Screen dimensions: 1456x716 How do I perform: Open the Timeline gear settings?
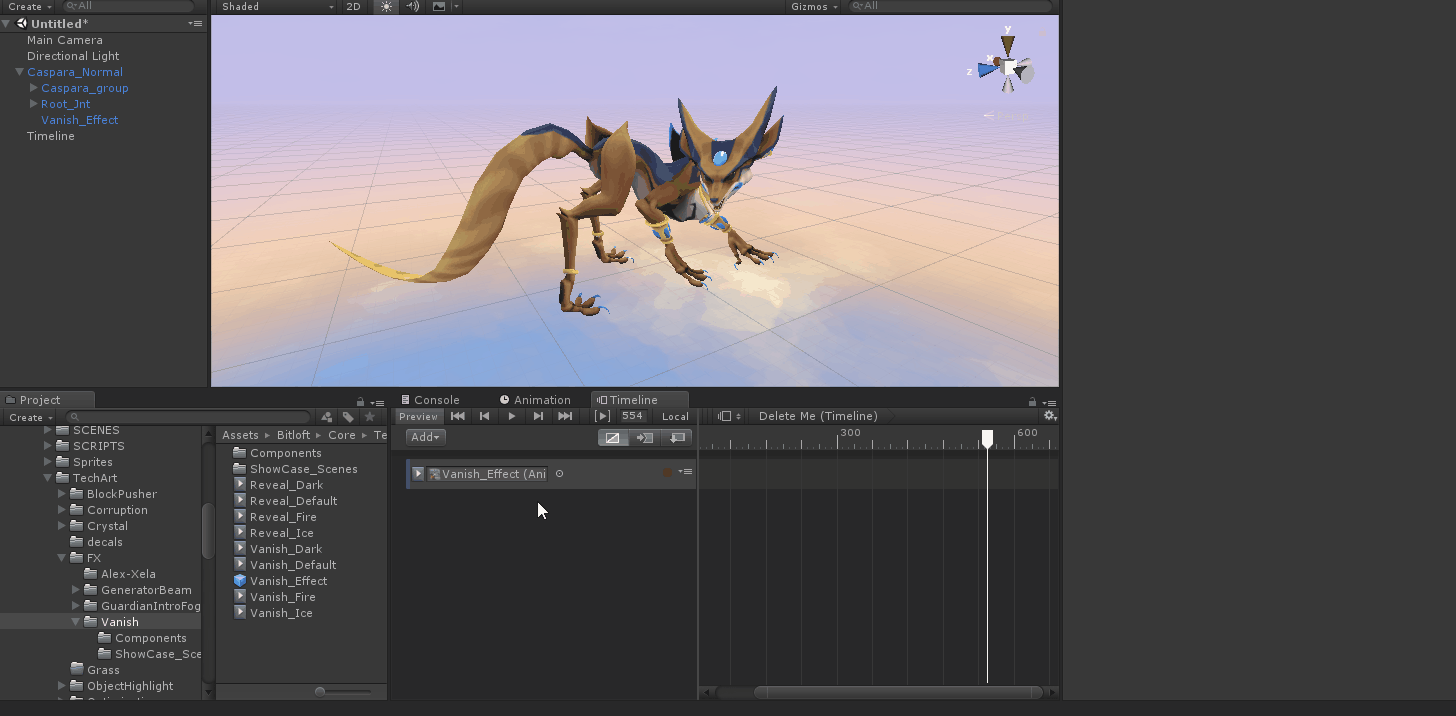click(1049, 416)
